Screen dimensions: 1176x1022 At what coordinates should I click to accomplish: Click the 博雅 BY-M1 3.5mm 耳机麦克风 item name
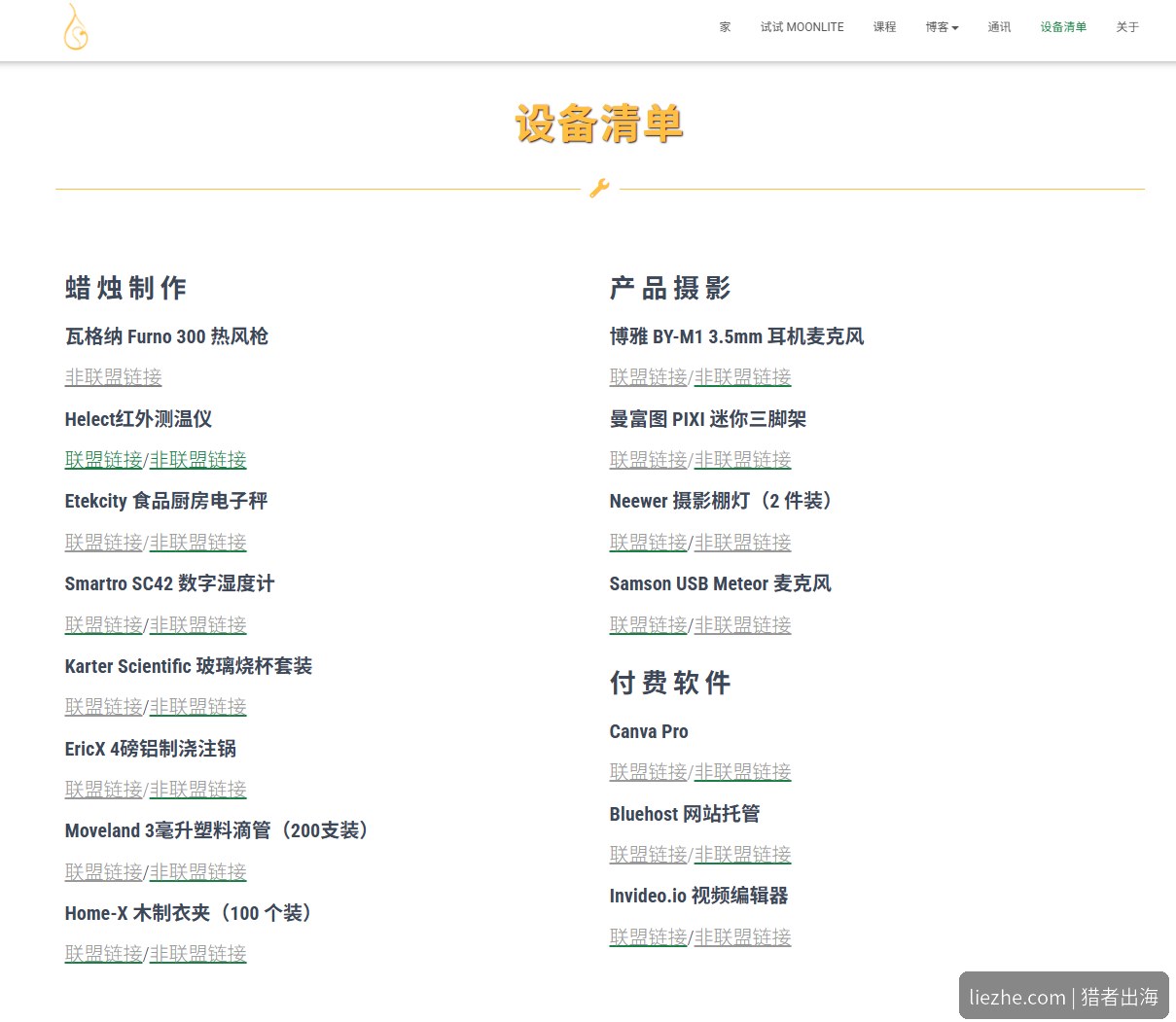736,336
